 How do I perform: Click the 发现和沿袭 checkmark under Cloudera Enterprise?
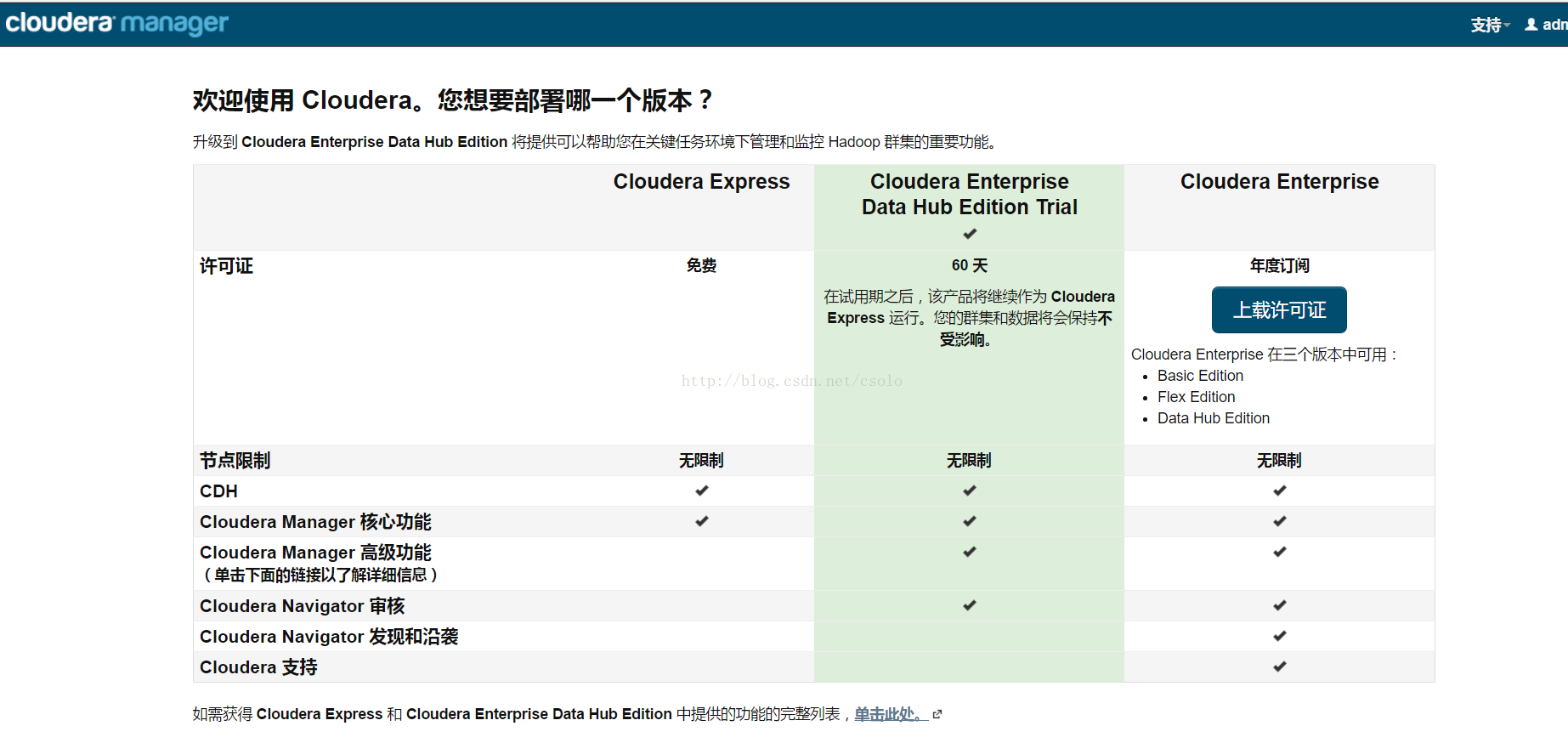[x=1279, y=636]
